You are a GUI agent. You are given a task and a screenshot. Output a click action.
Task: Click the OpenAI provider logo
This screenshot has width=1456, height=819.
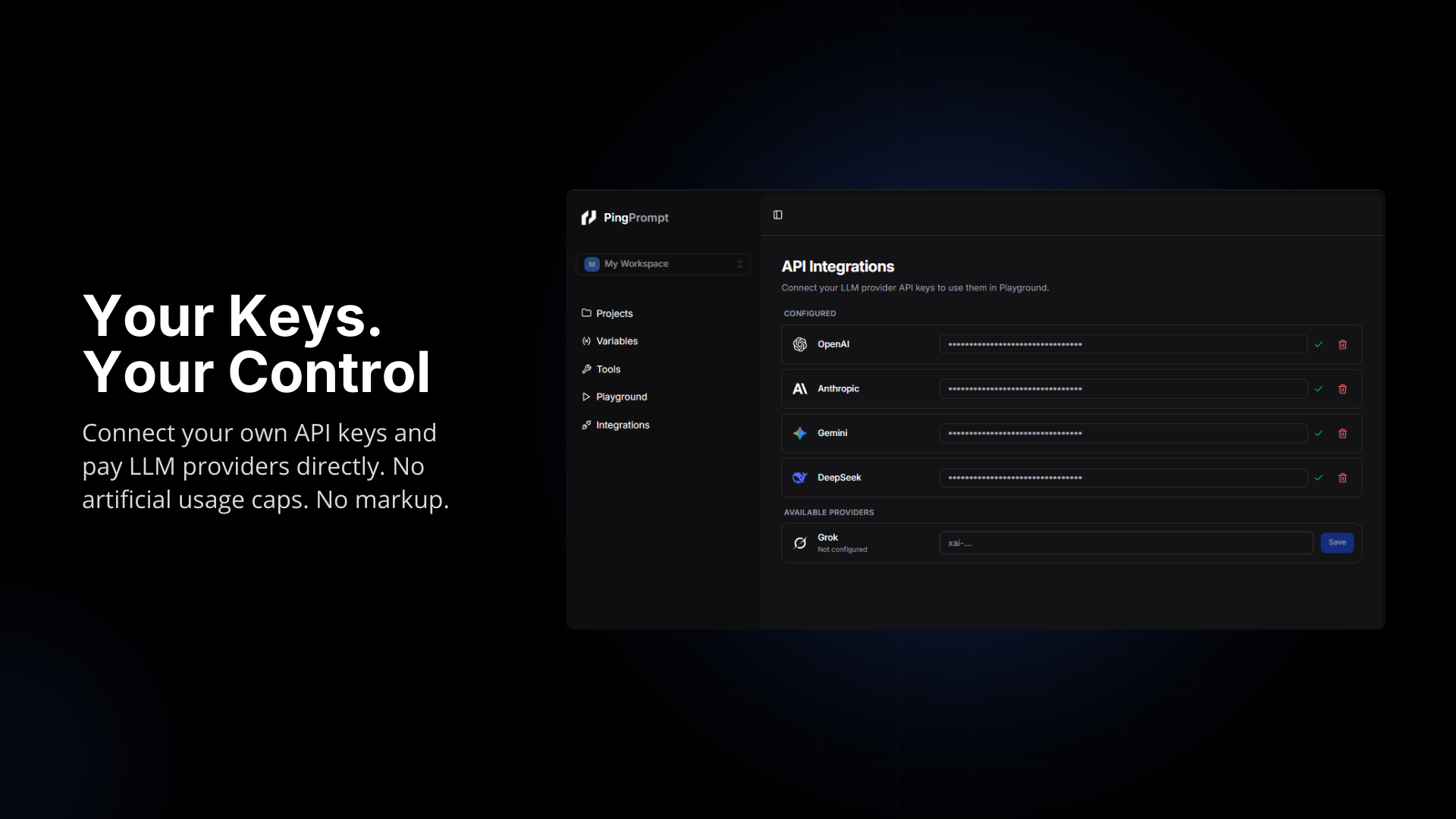pyautogui.click(x=800, y=344)
